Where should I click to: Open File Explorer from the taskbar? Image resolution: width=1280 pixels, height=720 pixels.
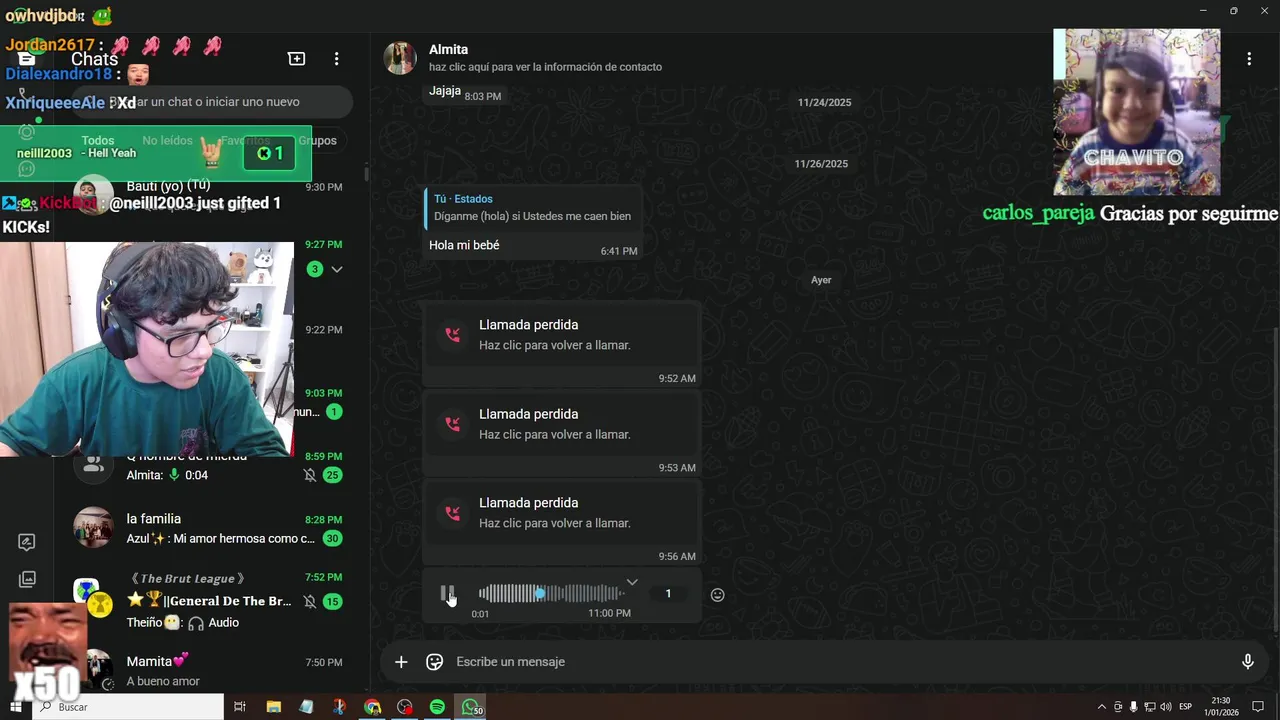pyautogui.click(x=273, y=707)
